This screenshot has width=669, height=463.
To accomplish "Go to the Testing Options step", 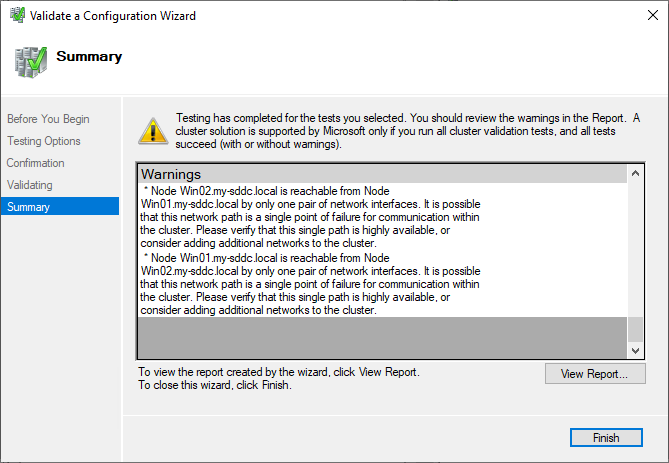I will pos(44,141).
